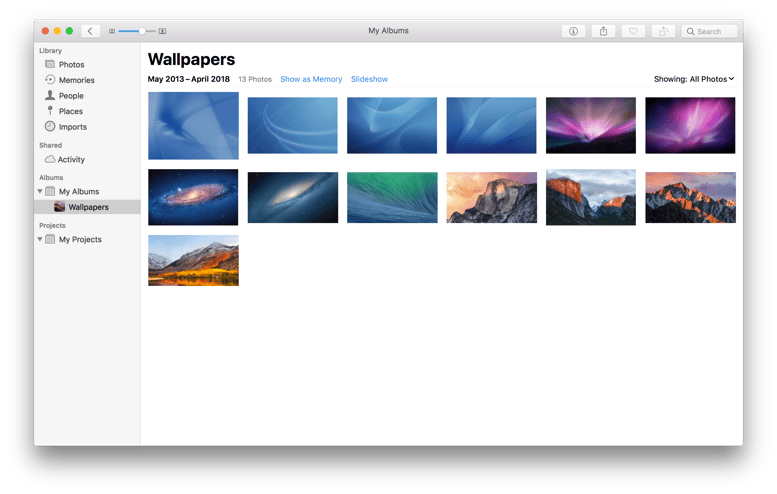Select the purple aurora with starfield thumbnail
The height and width of the screenshot is (494, 777).
[690, 125]
